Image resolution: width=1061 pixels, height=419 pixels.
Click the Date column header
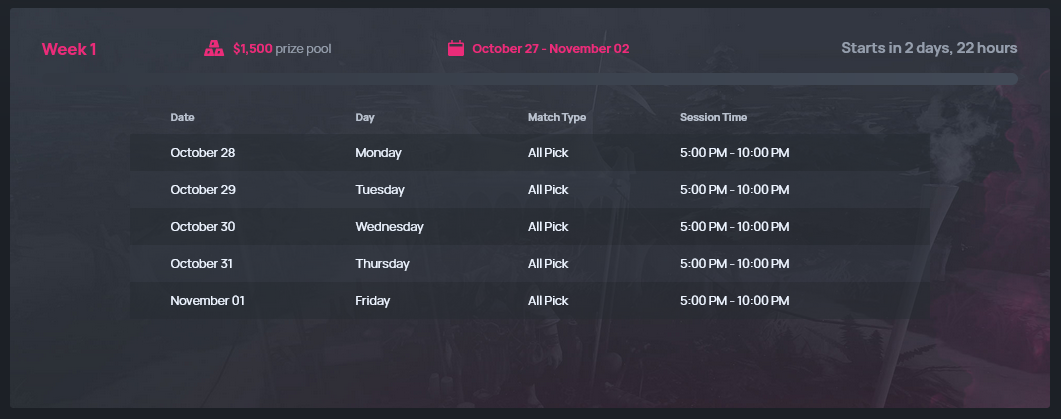coord(182,117)
